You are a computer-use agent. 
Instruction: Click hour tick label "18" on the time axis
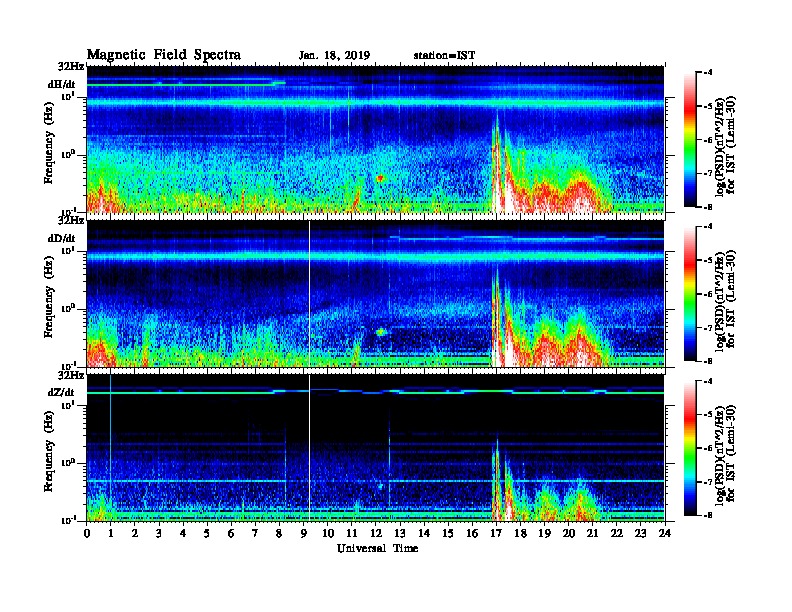coord(520,534)
